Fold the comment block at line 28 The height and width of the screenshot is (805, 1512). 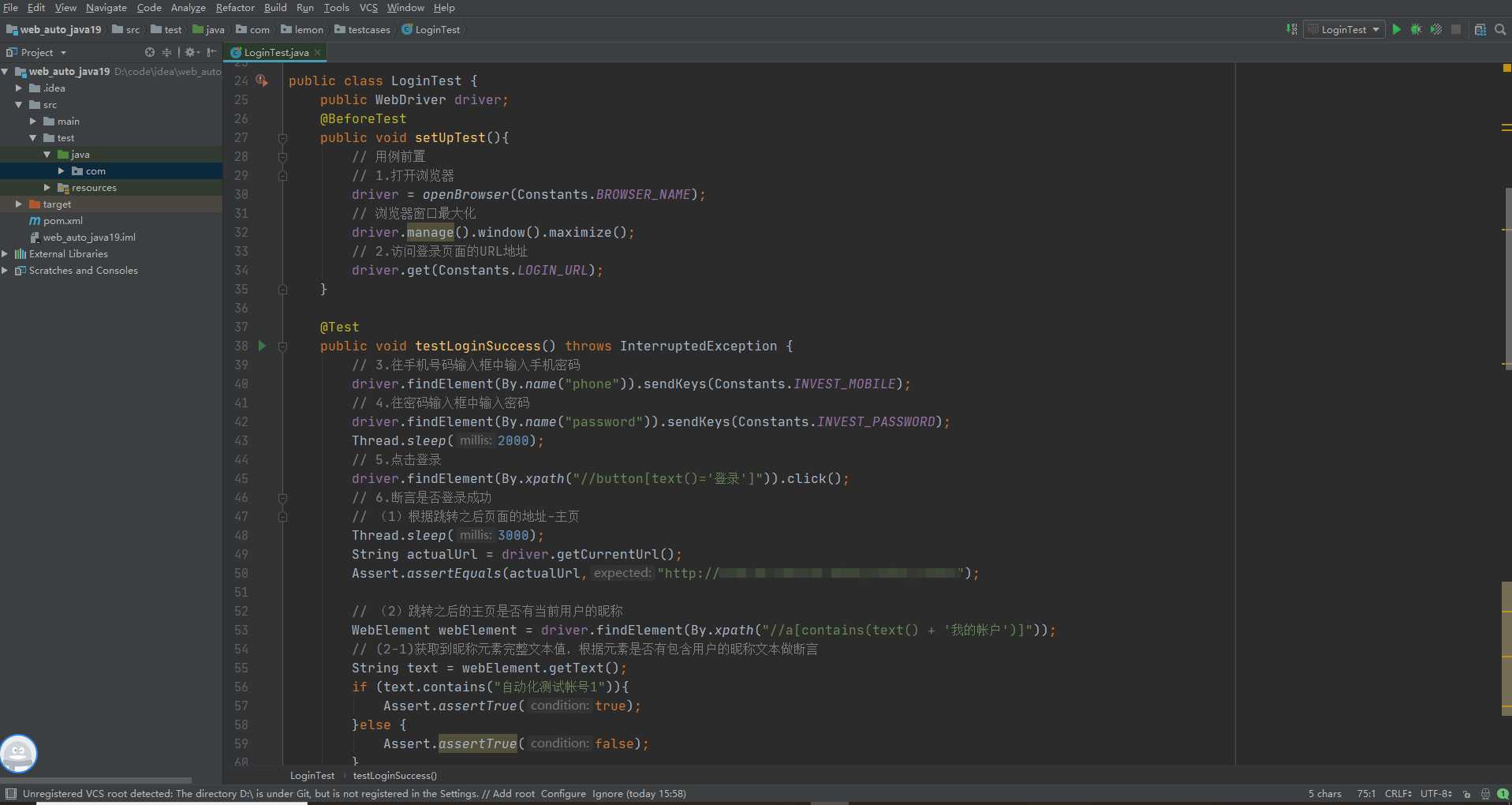[282, 157]
